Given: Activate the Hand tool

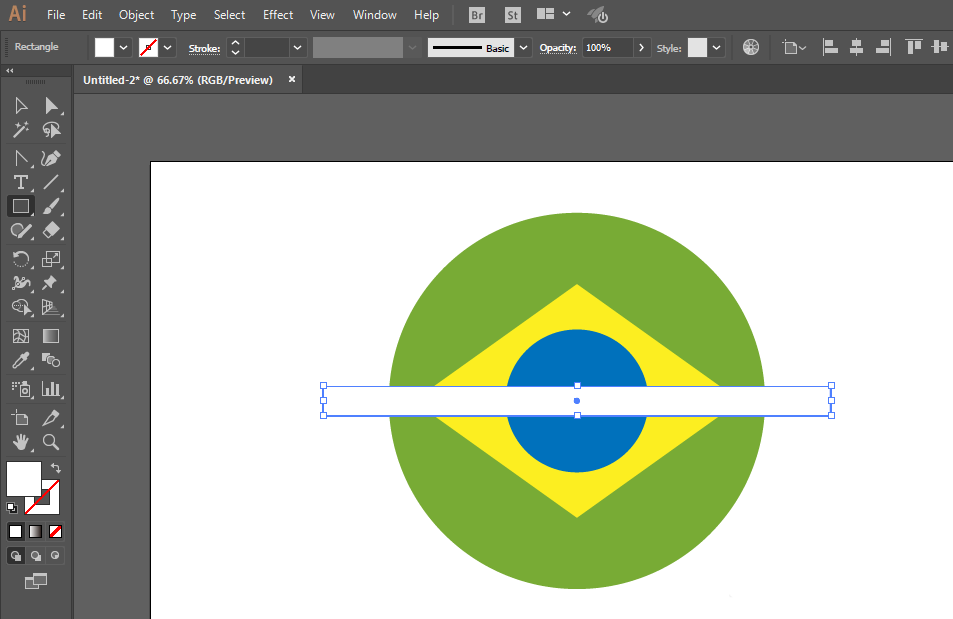Looking at the screenshot, I should pyautogui.click(x=21, y=442).
